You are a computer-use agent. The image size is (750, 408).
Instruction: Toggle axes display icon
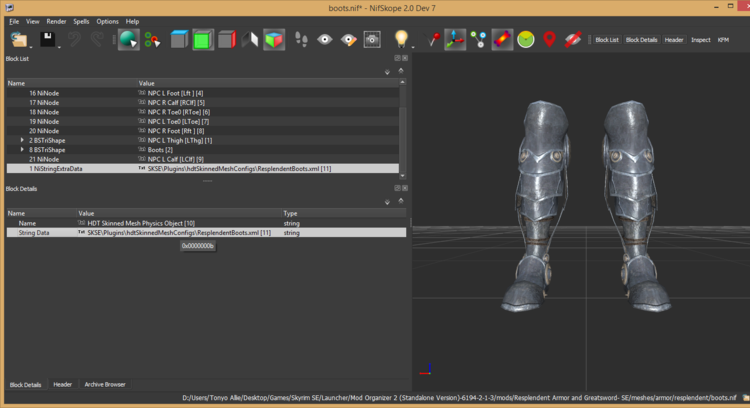click(x=455, y=39)
